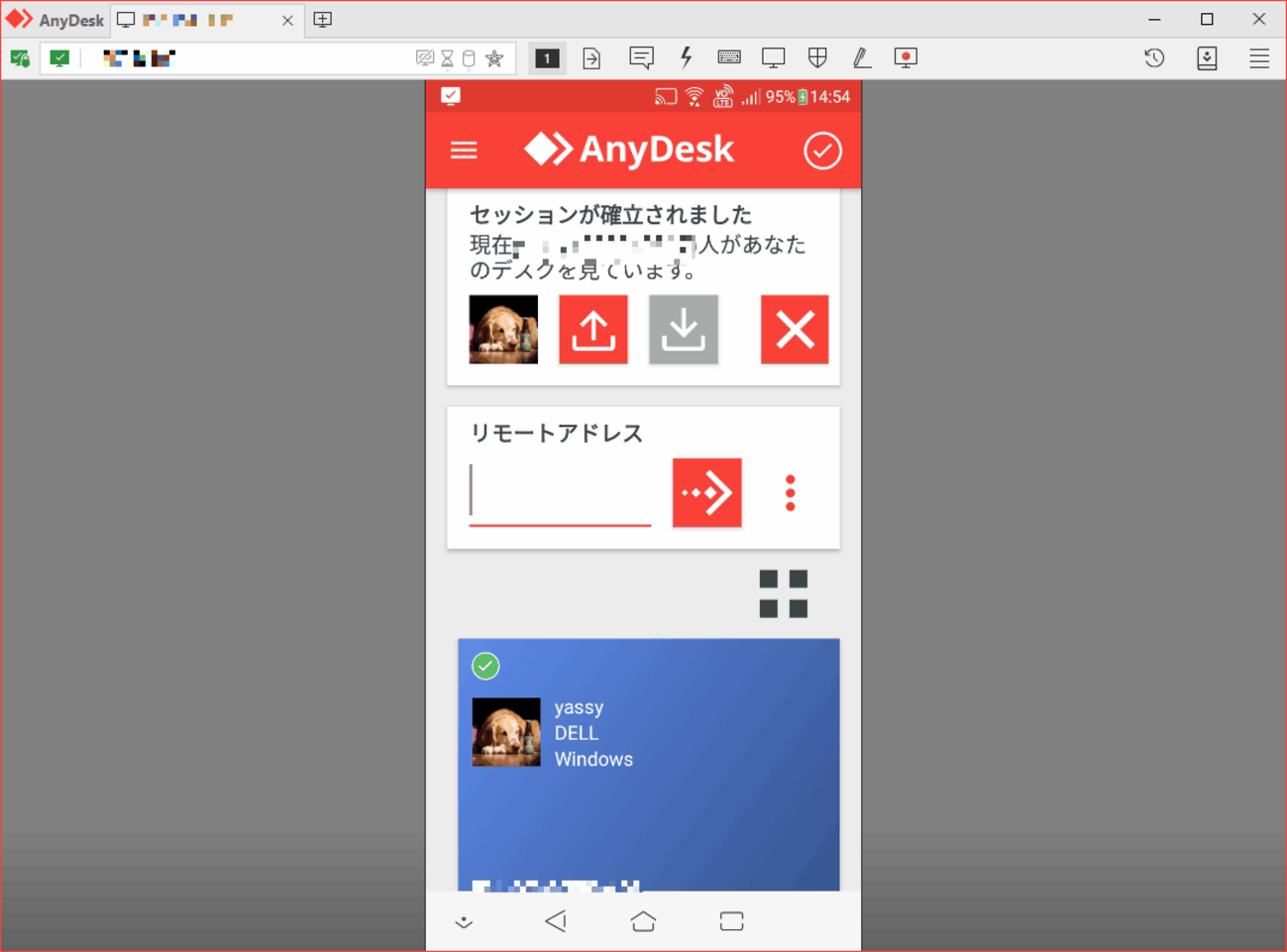This screenshot has width=1287, height=952.
Task: Click the cylinder icon in address bar
Action: pos(470,58)
